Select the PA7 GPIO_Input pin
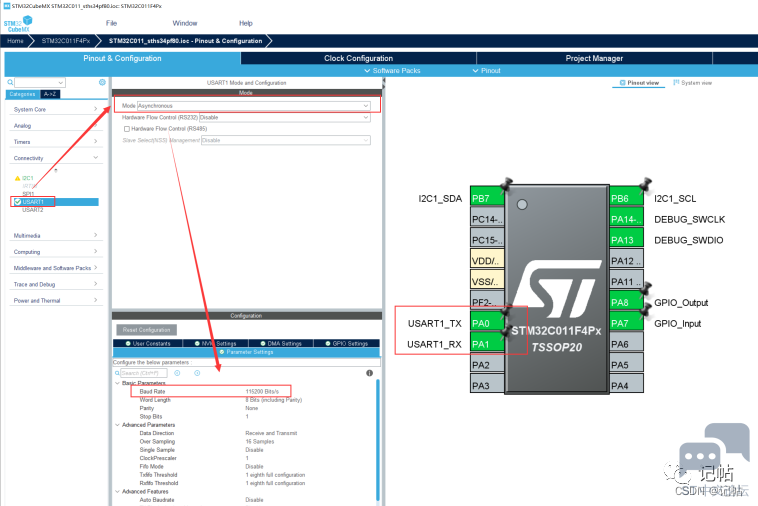The image size is (758, 506). pyautogui.click(x=627, y=323)
